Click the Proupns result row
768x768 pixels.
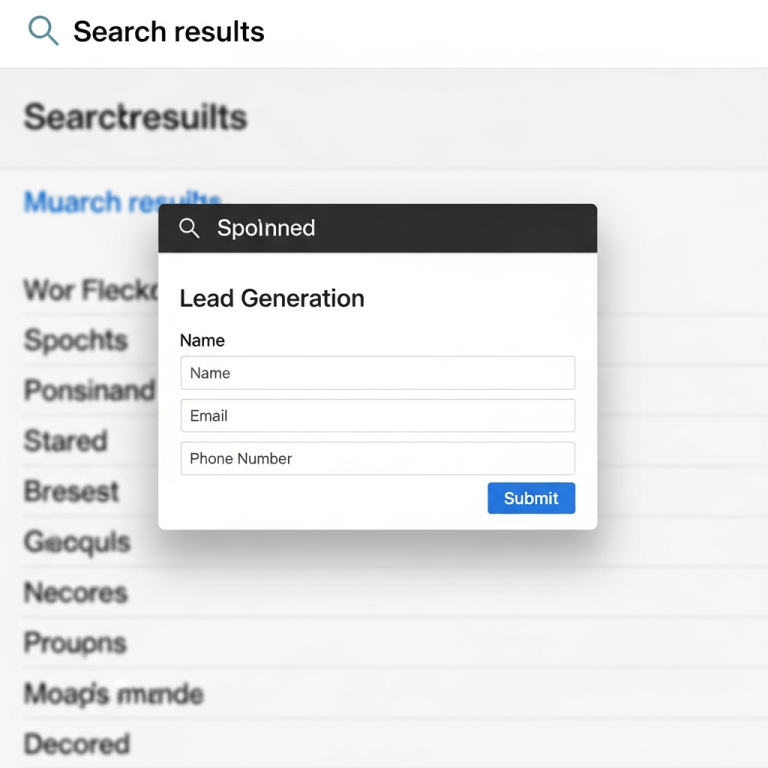pyautogui.click(x=75, y=643)
